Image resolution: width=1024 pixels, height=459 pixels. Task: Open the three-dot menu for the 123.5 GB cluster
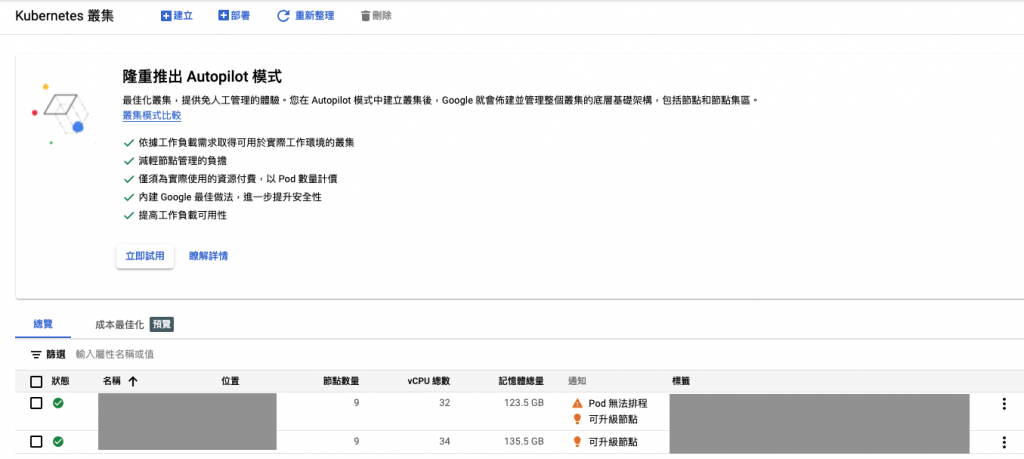[x=1004, y=404]
